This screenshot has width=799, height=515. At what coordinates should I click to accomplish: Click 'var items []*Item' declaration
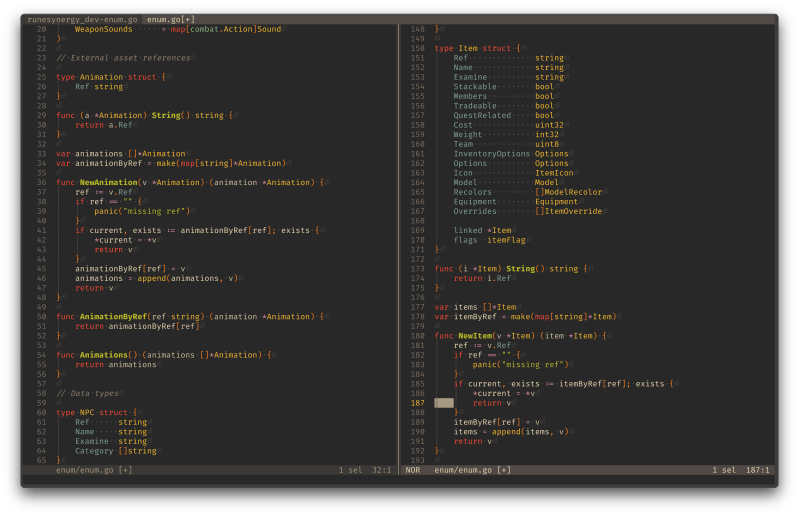tap(475, 307)
